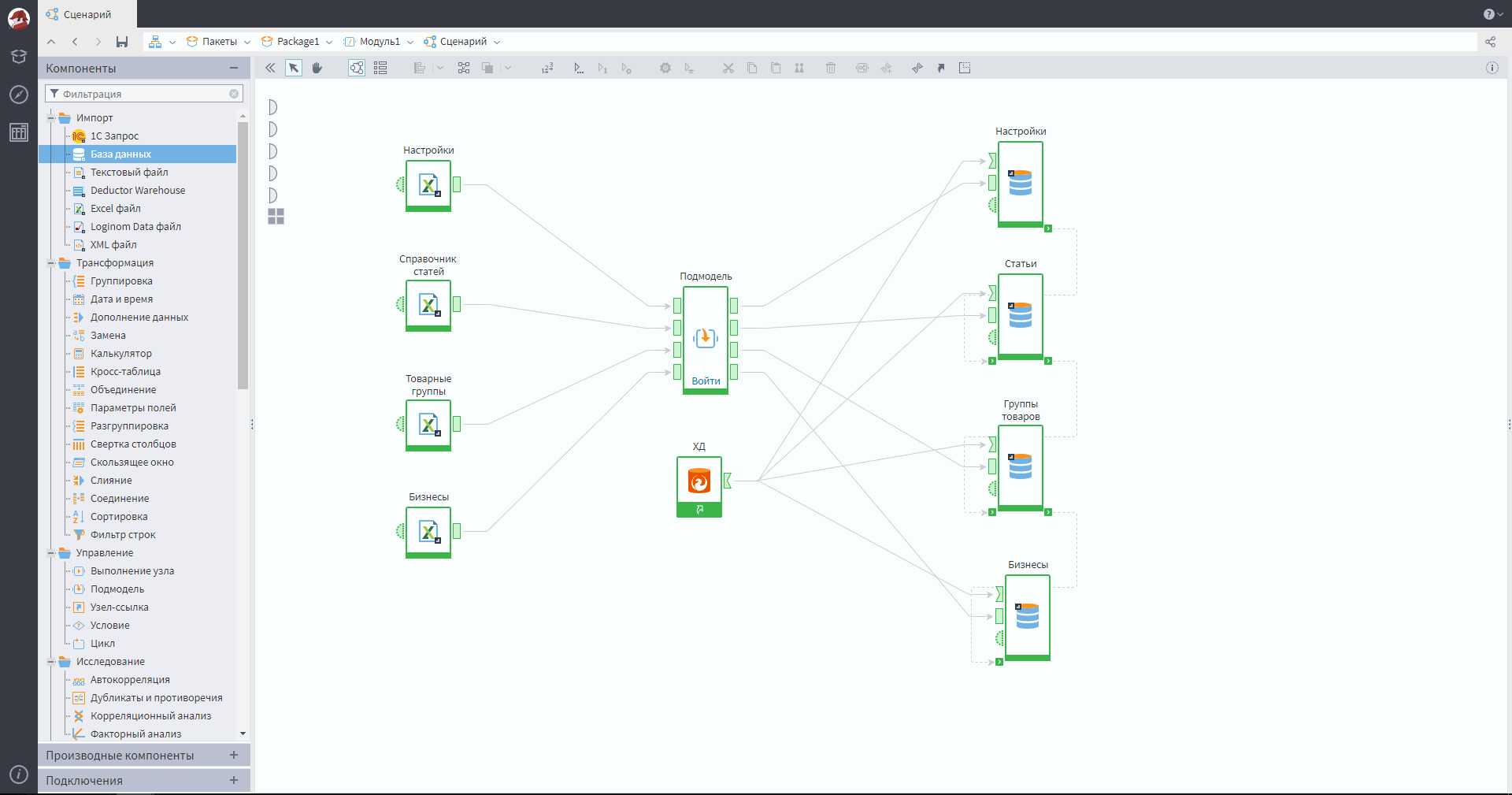
Task: Select the Deductor Warehouse component
Action: (x=138, y=191)
